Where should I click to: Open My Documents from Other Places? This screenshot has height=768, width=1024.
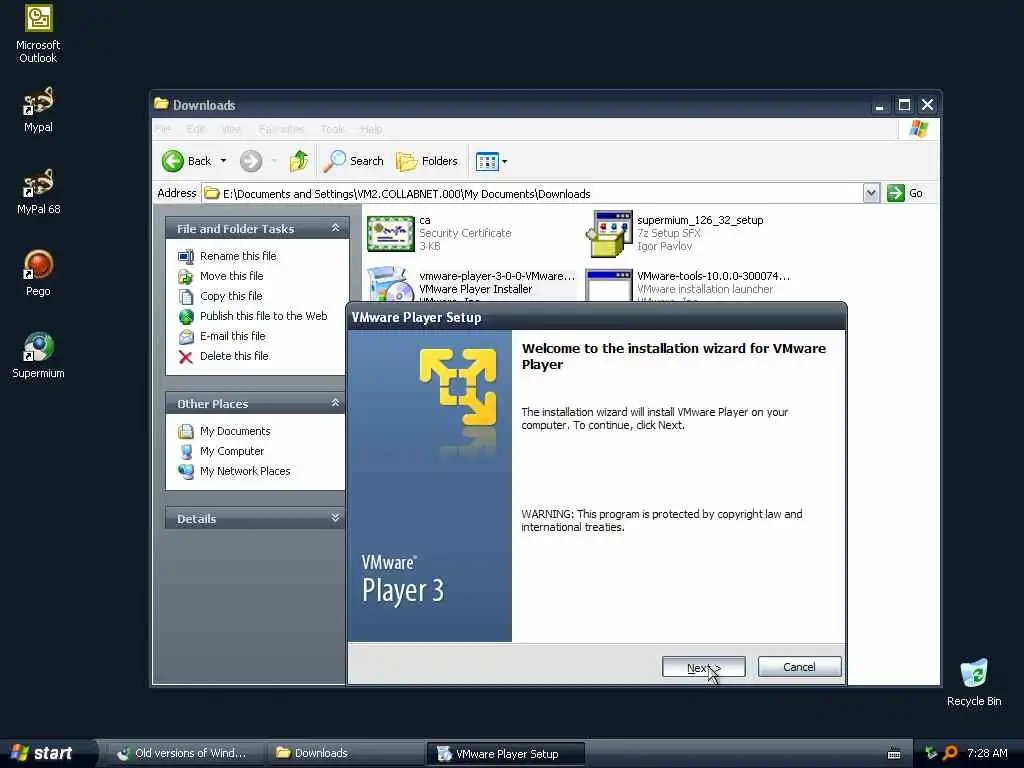coord(234,431)
